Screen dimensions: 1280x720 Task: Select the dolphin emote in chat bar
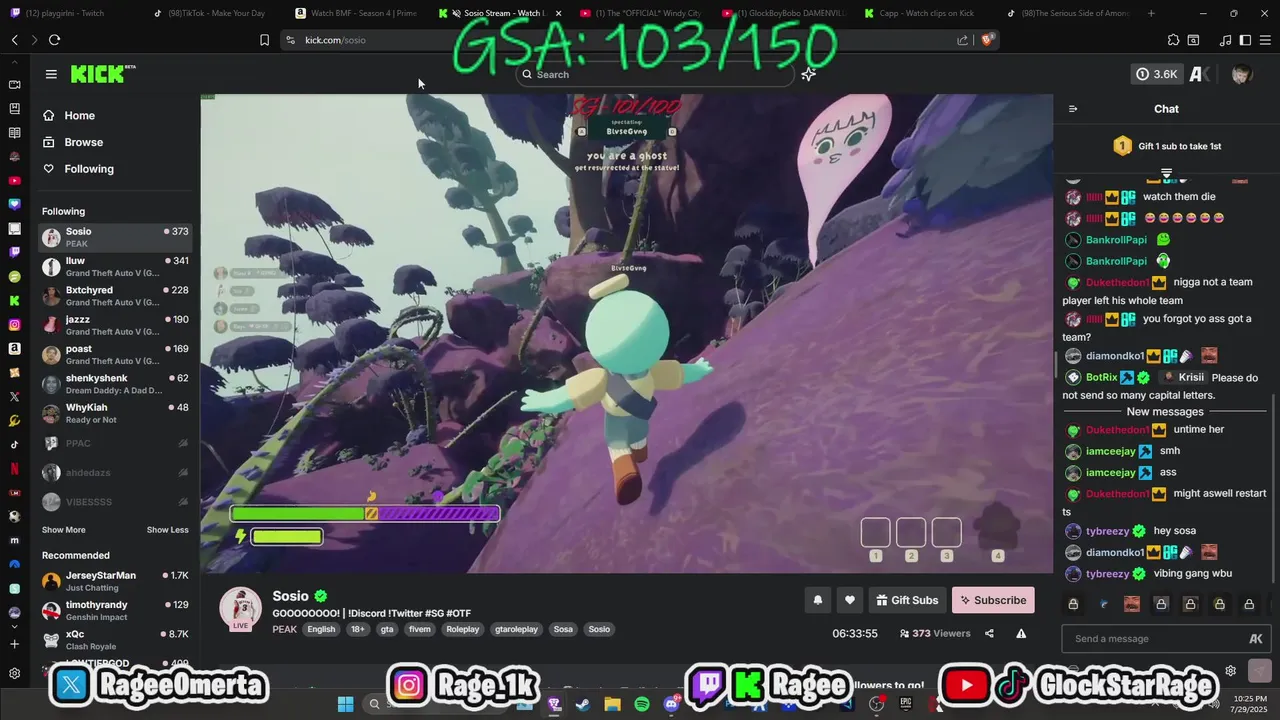1103,604
